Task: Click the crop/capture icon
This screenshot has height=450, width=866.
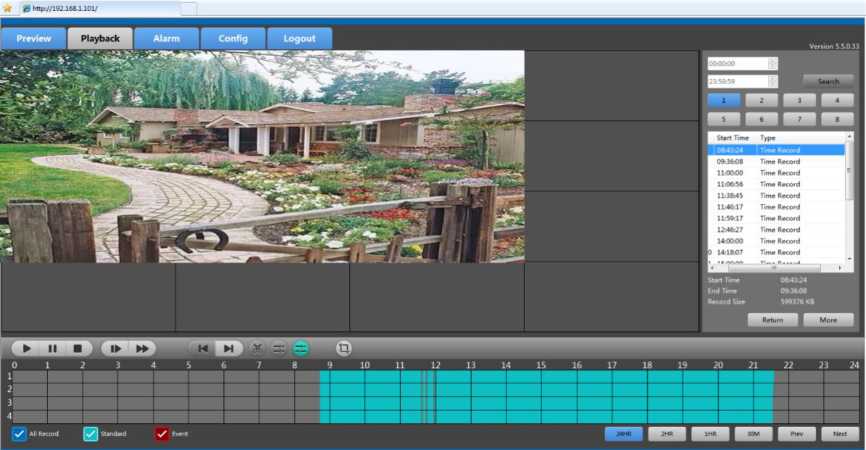Action: click(x=344, y=349)
